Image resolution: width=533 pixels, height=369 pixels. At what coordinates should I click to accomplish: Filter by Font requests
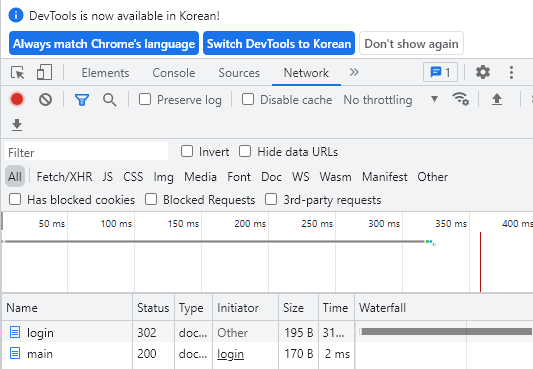click(239, 177)
